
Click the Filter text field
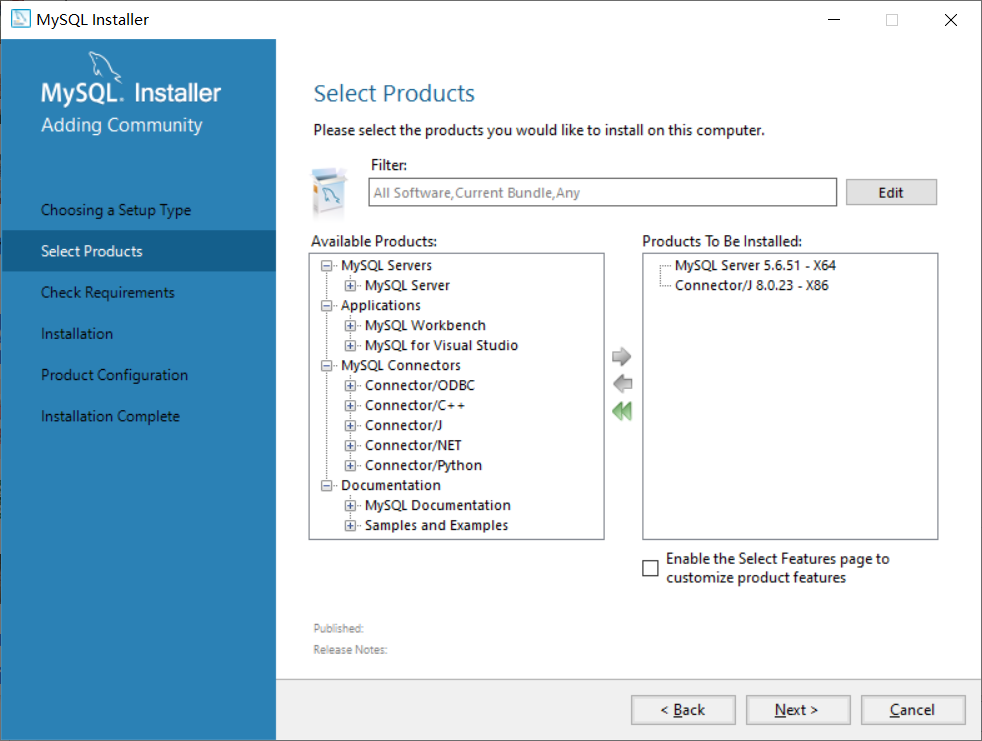coord(602,192)
